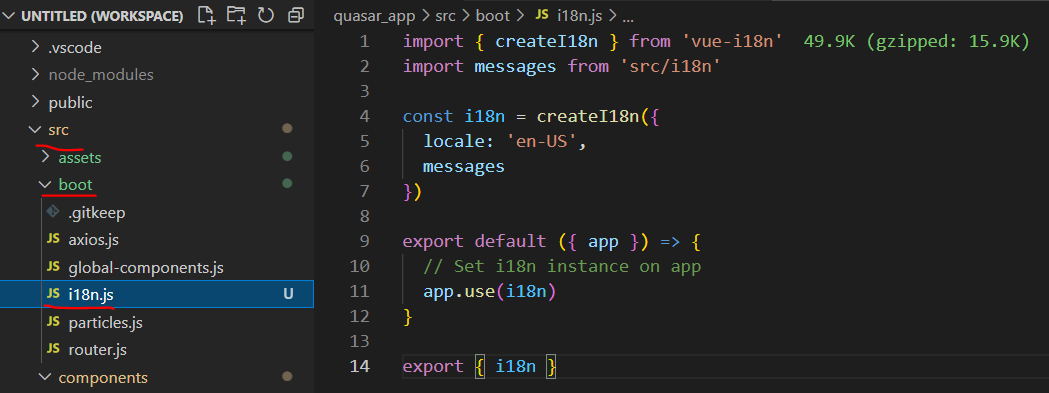Collapse the boot folder
This screenshot has height=393, width=1049.
45,184
